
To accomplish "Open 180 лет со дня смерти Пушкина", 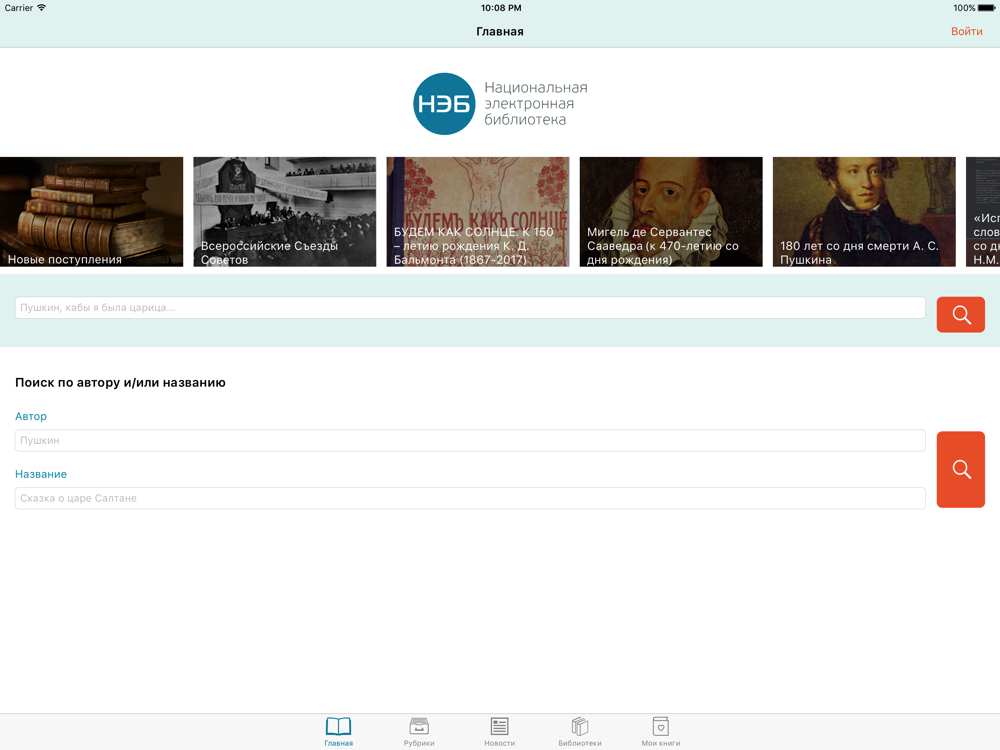I will pyautogui.click(x=864, y=212).
